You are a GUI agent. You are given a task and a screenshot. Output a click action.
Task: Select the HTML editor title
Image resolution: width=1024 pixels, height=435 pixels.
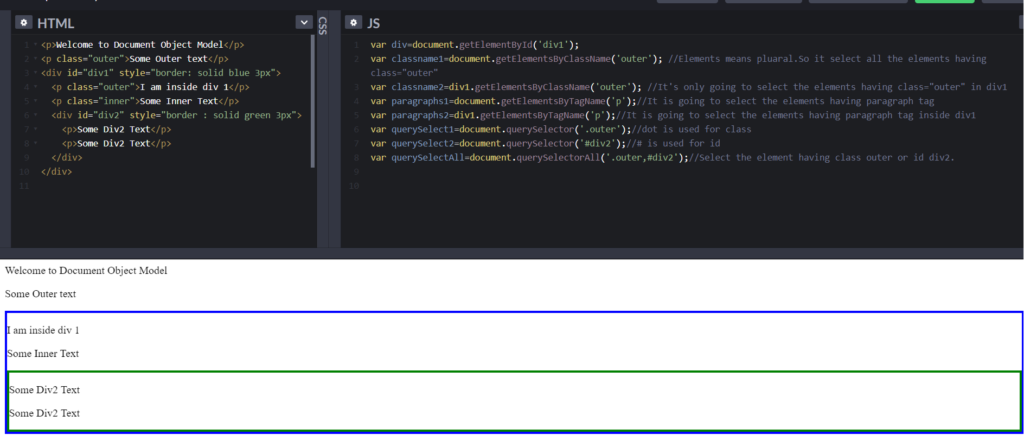tap(56, 24)
